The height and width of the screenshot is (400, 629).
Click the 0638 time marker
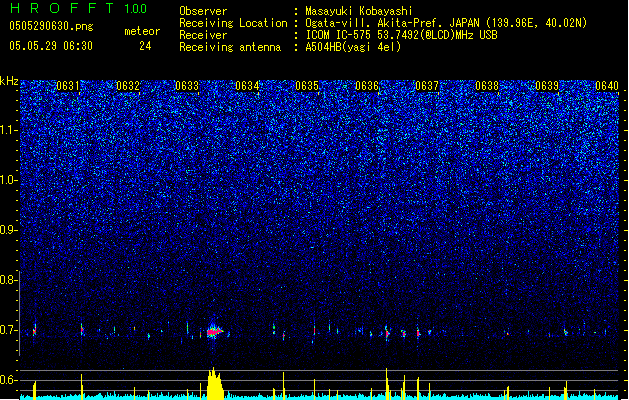point(487,86)
